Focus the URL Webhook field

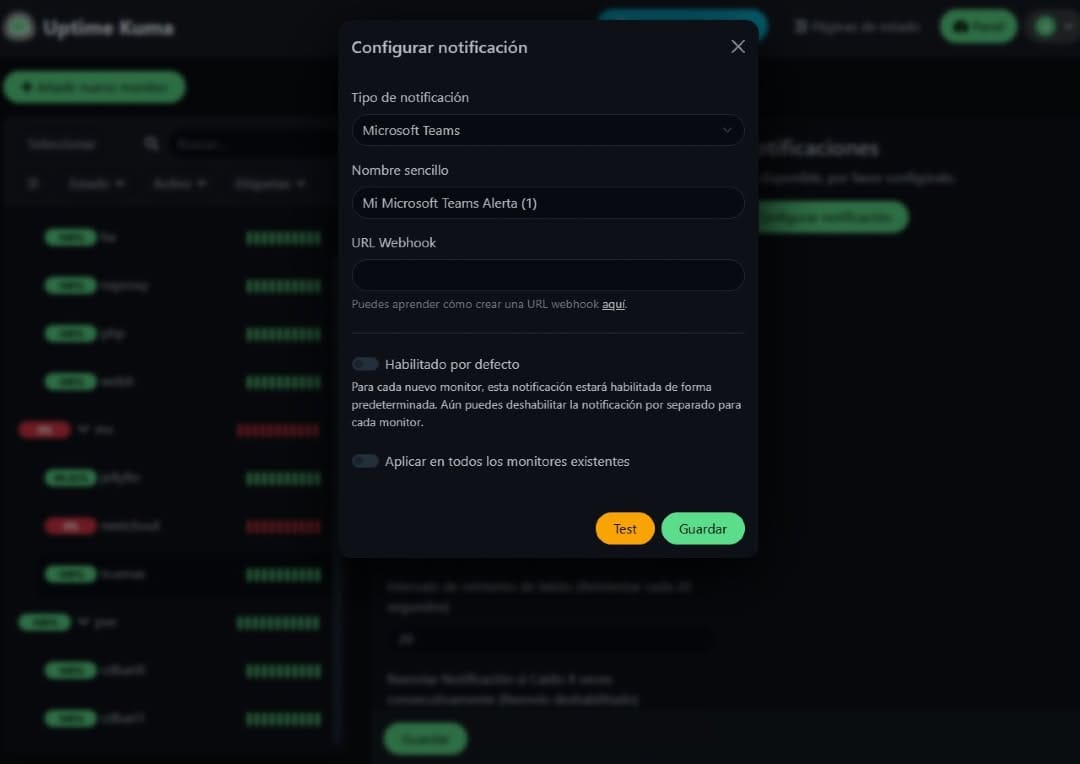[x=548, y=276]
